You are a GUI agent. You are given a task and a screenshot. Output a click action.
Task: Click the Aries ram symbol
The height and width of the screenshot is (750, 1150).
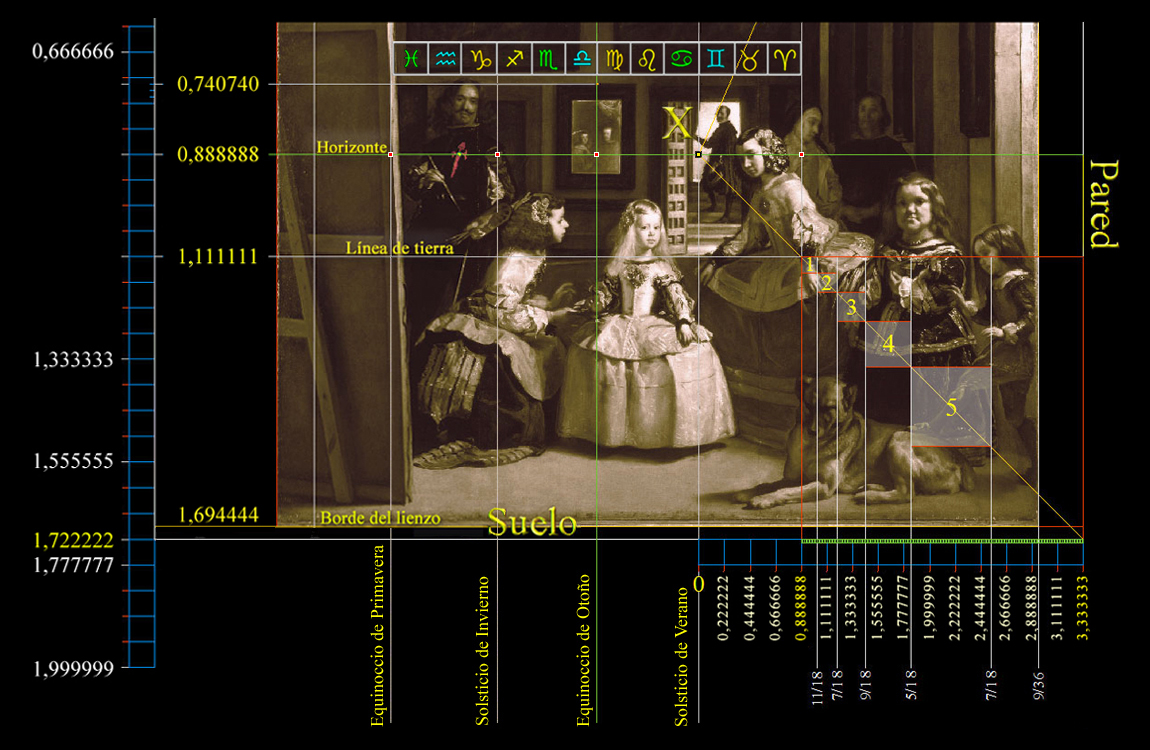click(785, 59)
